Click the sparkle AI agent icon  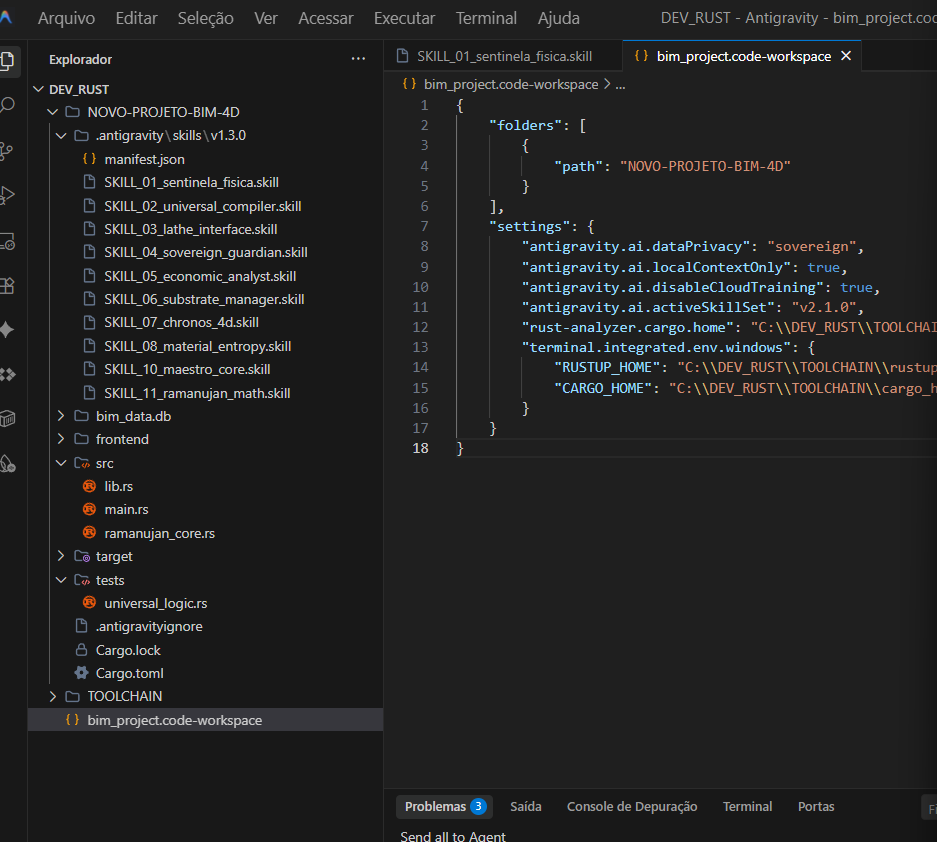point(8,329)
